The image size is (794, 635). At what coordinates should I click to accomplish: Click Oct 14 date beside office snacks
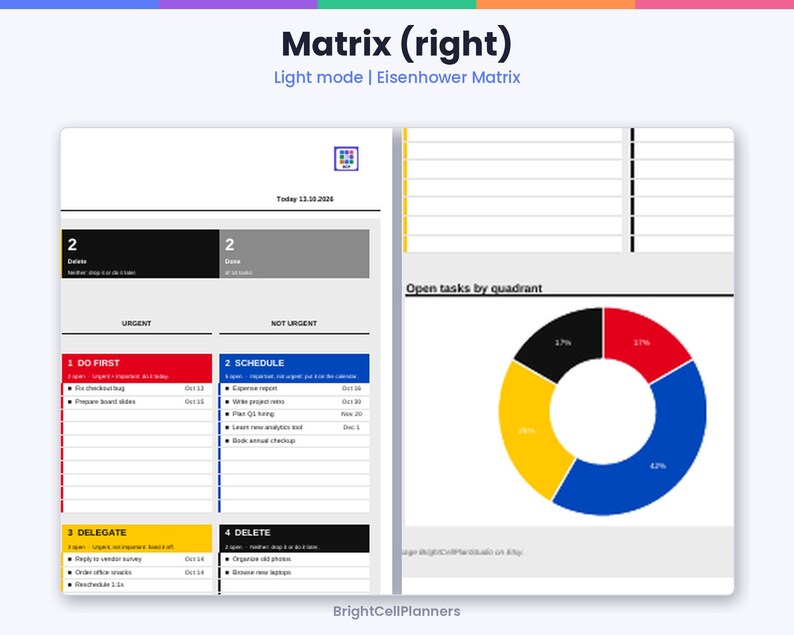click(x=194, y=572)
